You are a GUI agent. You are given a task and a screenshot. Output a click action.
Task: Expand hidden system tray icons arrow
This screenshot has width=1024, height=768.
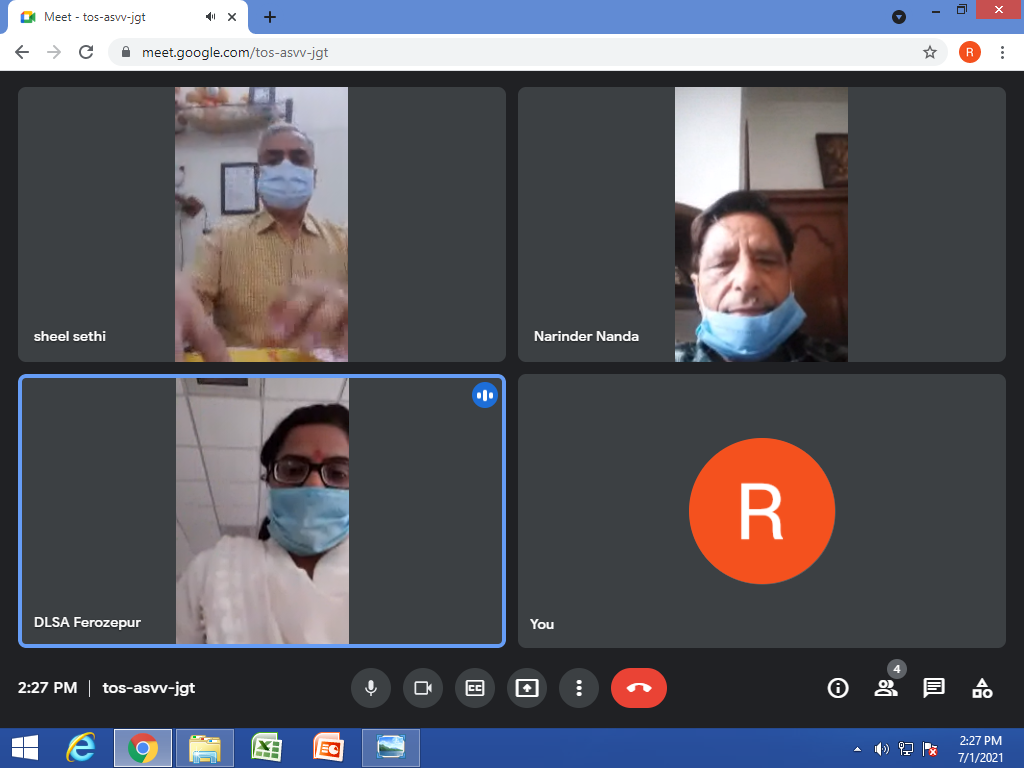pyautogui.click(x=857, y=749)
